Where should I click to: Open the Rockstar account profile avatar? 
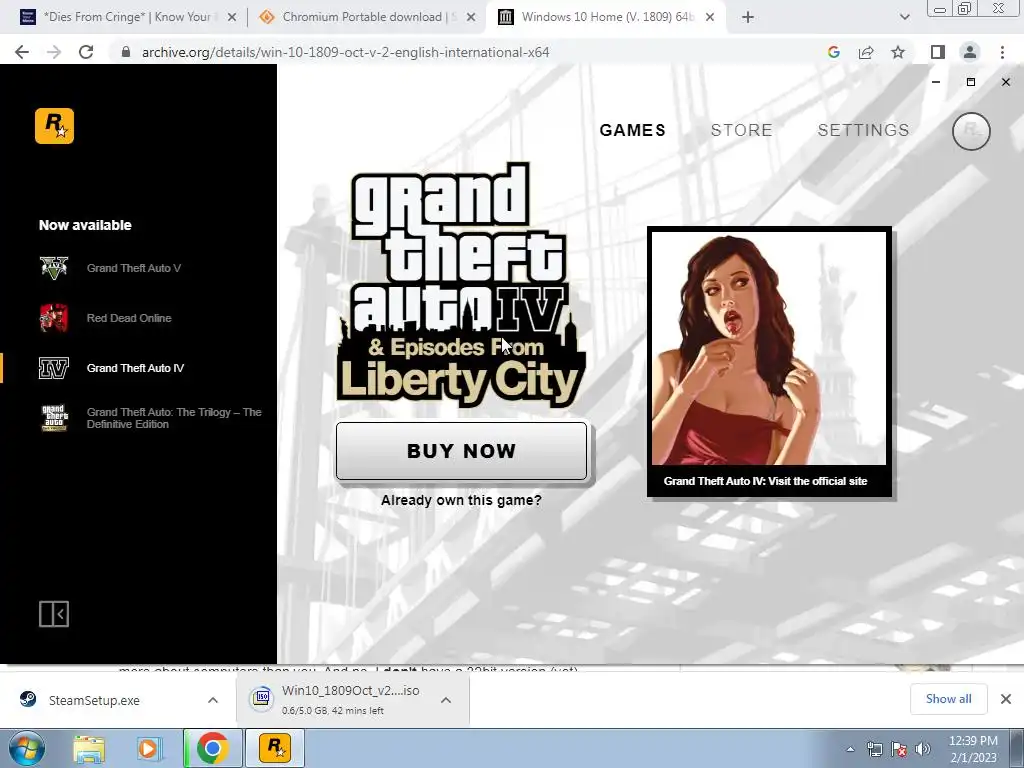pos(971,131)
